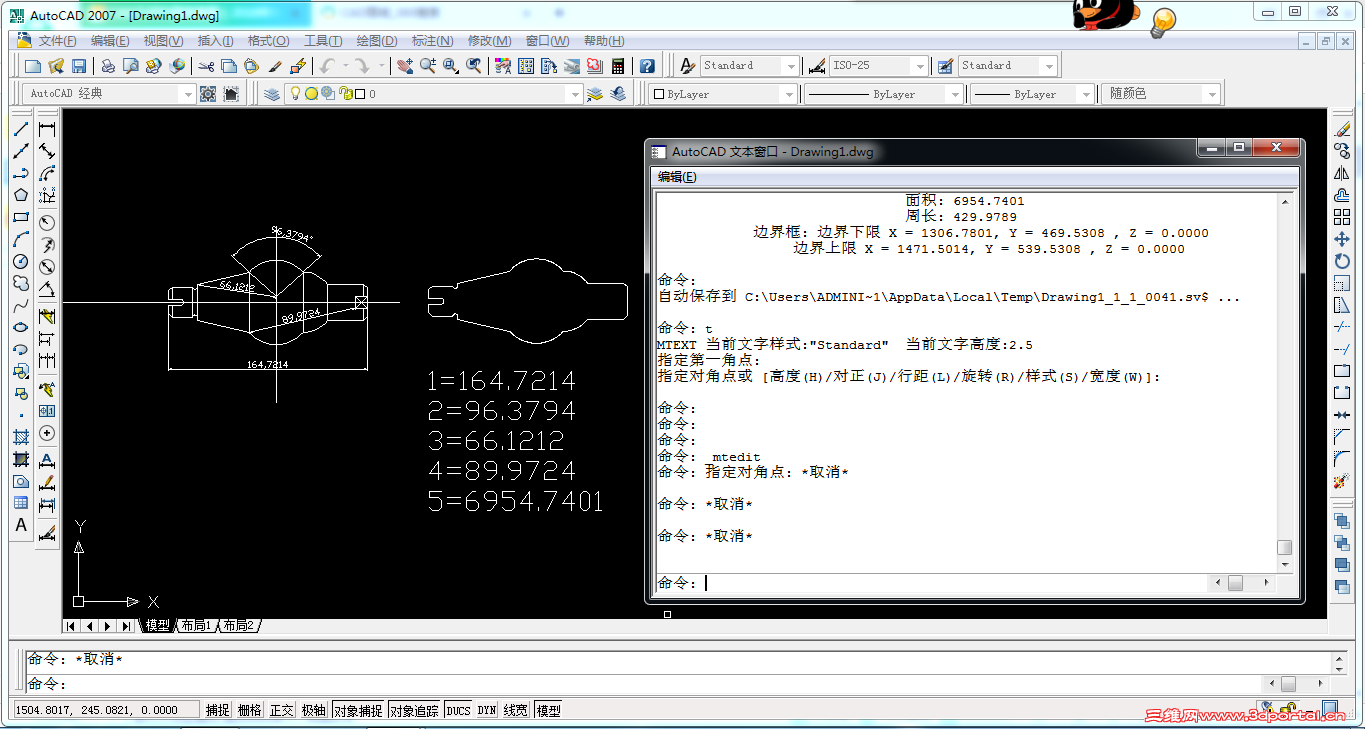
Task: Select the Linear Dimension tool
Action: coord(47,129)
